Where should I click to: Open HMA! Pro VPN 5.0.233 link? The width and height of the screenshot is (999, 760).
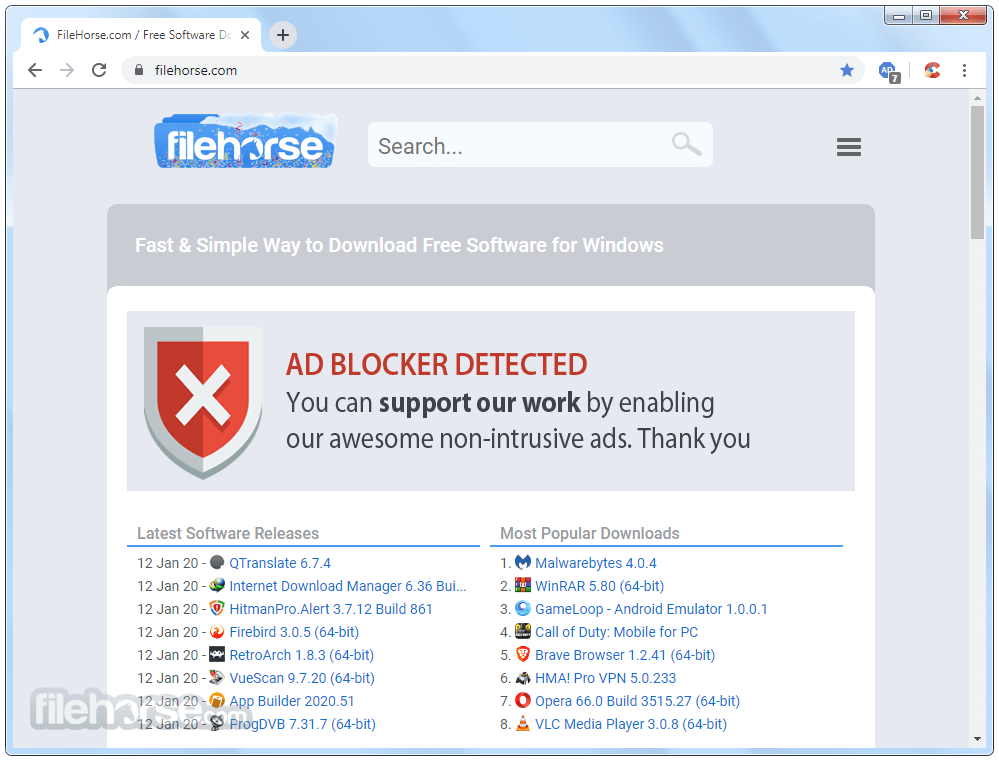(x=605, y=678)
